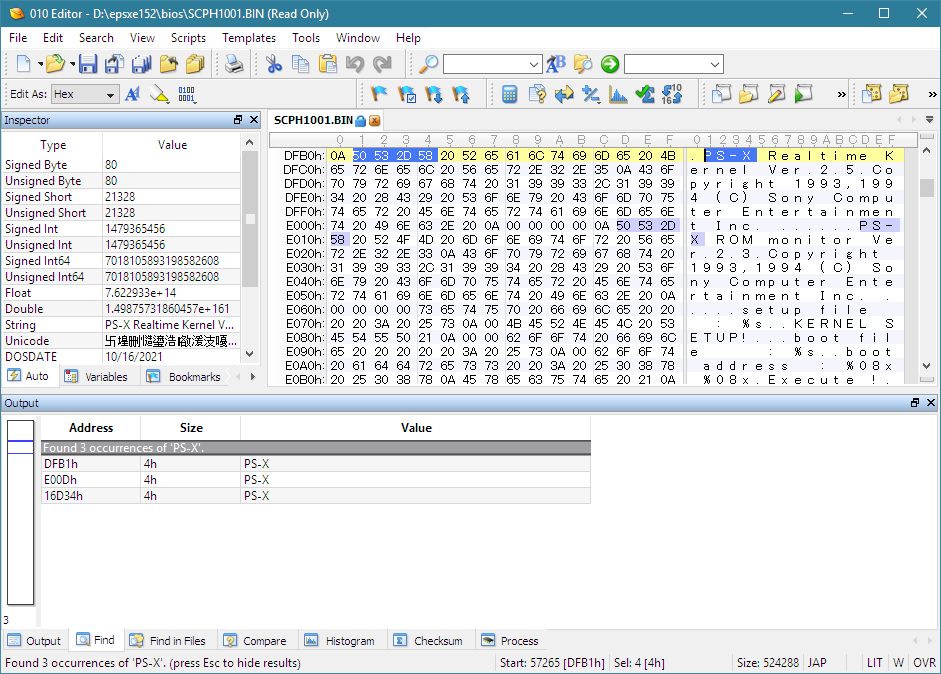Screen dimensions: 941x674
Task: Click the base converter 10/16 icon
Action: coord(672,94)
